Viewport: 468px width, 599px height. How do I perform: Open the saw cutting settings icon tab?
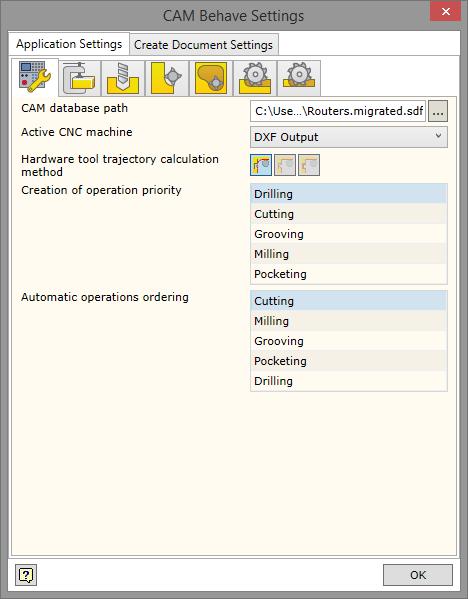click(x=255, y=78)
